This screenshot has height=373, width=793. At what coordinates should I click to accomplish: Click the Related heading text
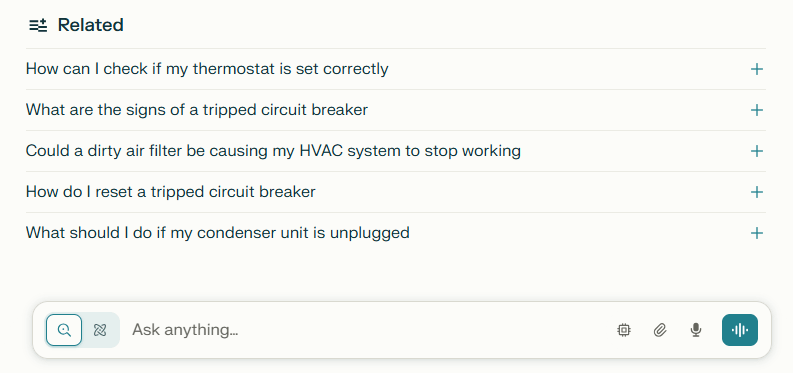point(91,25)
